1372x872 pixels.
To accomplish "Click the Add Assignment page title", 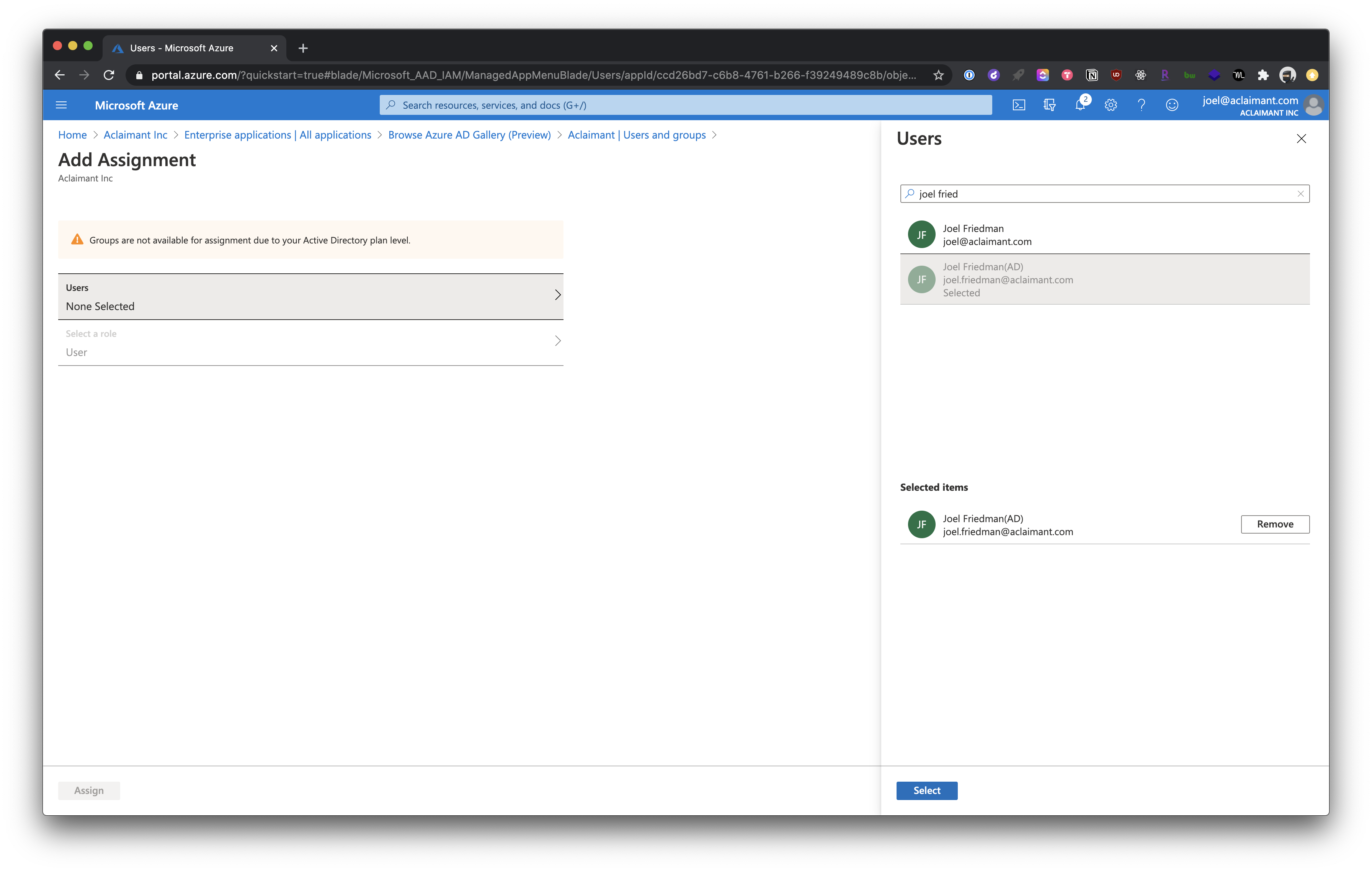I will pyautogui.click(x=126, y=160).
